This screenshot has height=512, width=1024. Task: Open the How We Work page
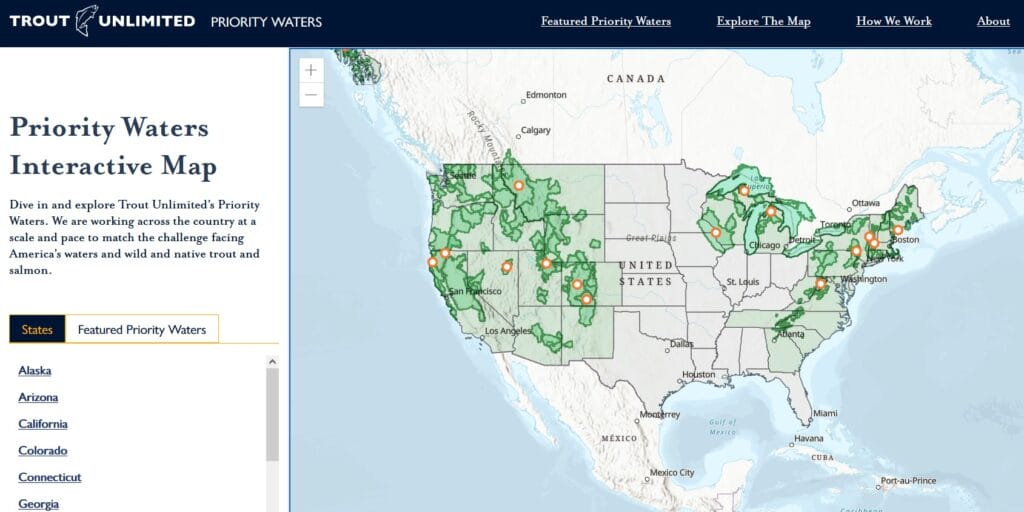coord(894,21)
